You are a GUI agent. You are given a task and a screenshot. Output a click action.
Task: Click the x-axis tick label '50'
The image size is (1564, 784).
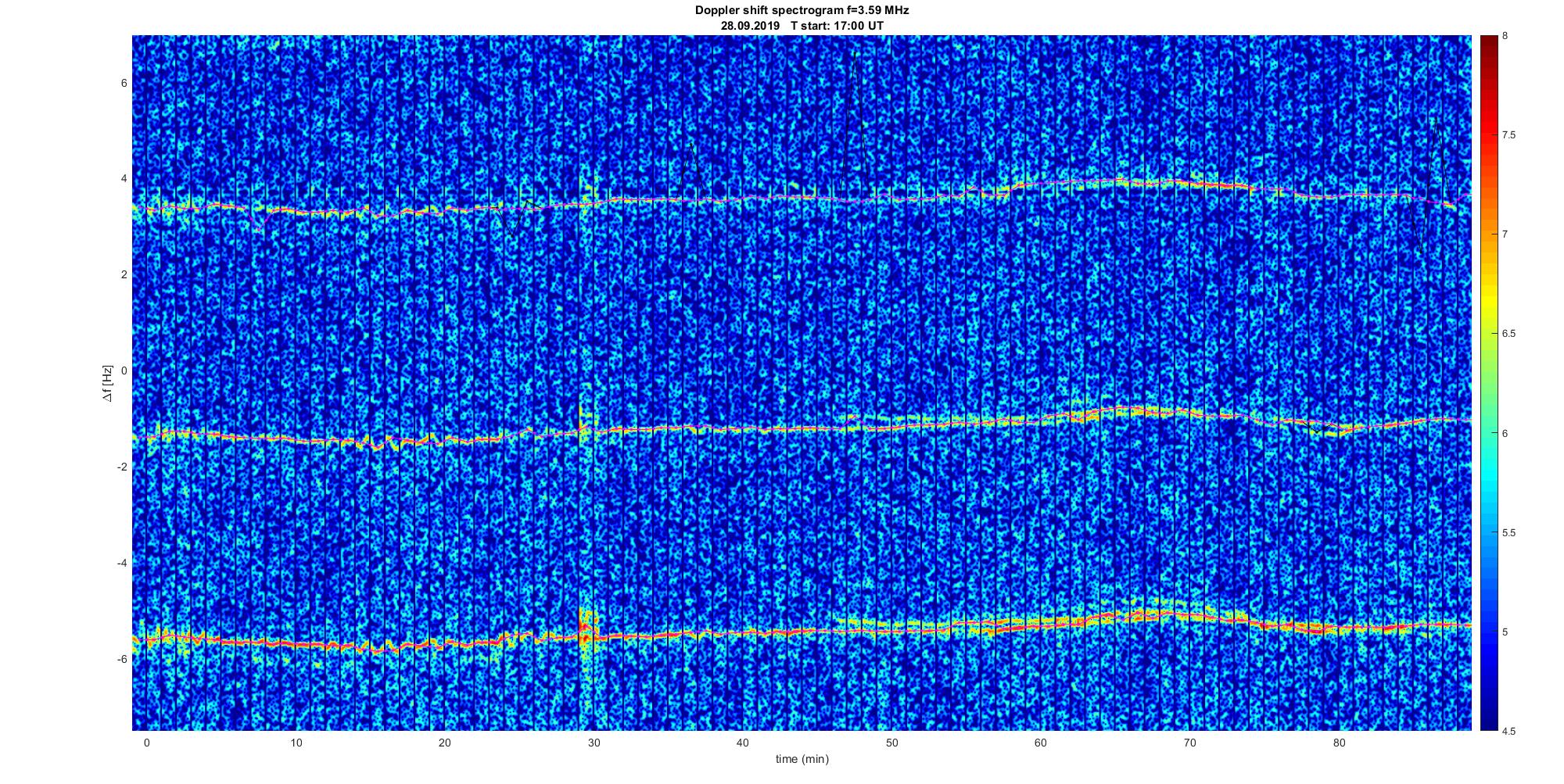(891, 743)
